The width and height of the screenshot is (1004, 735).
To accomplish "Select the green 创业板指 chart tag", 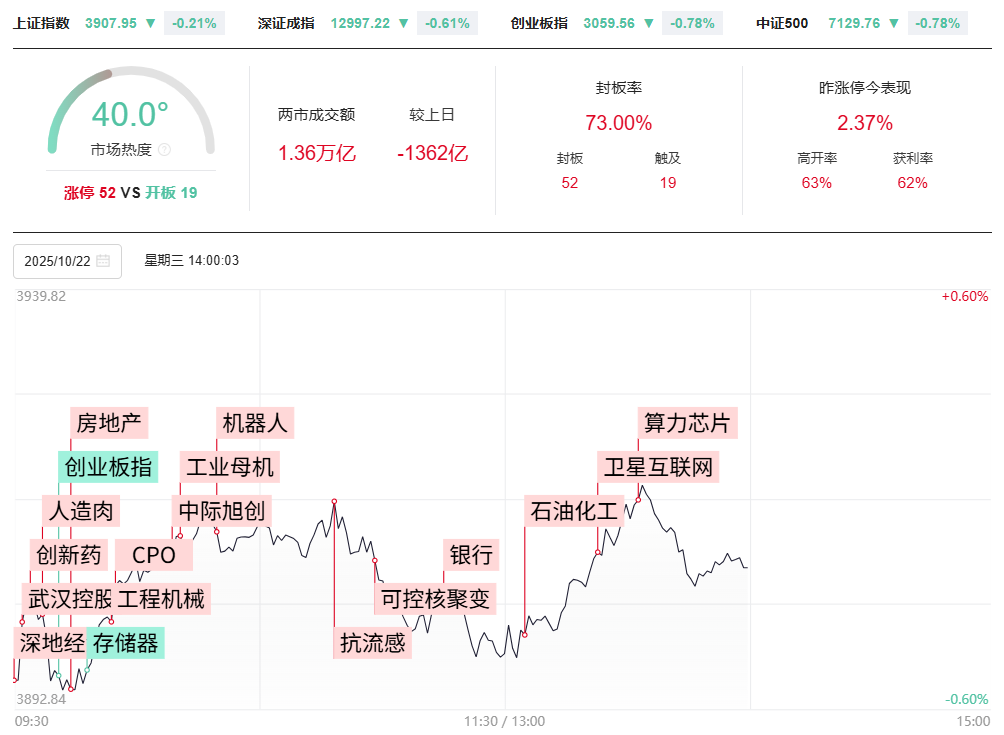I will coord(108,466).
